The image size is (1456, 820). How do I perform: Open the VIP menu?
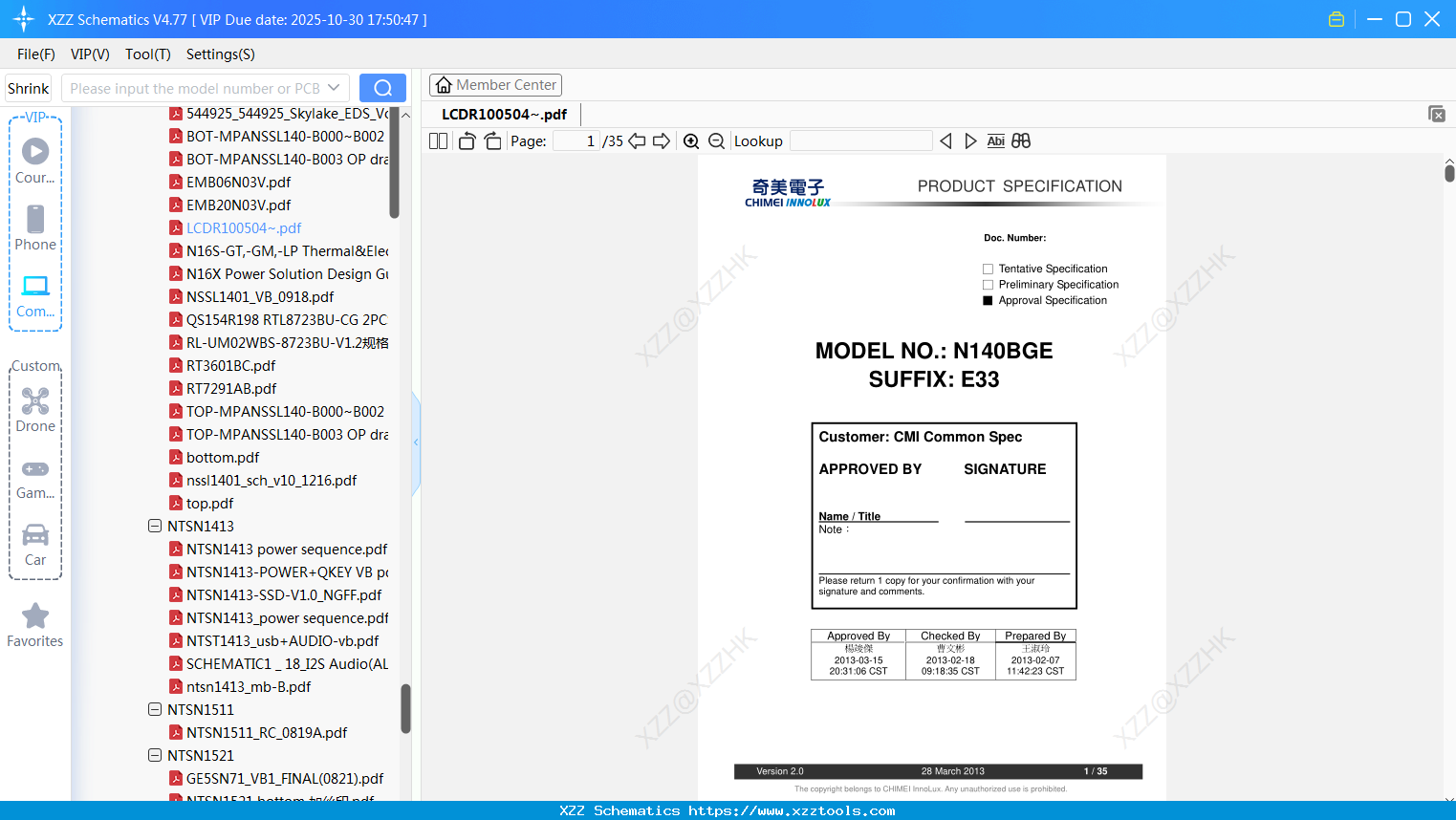click(90, 54)
